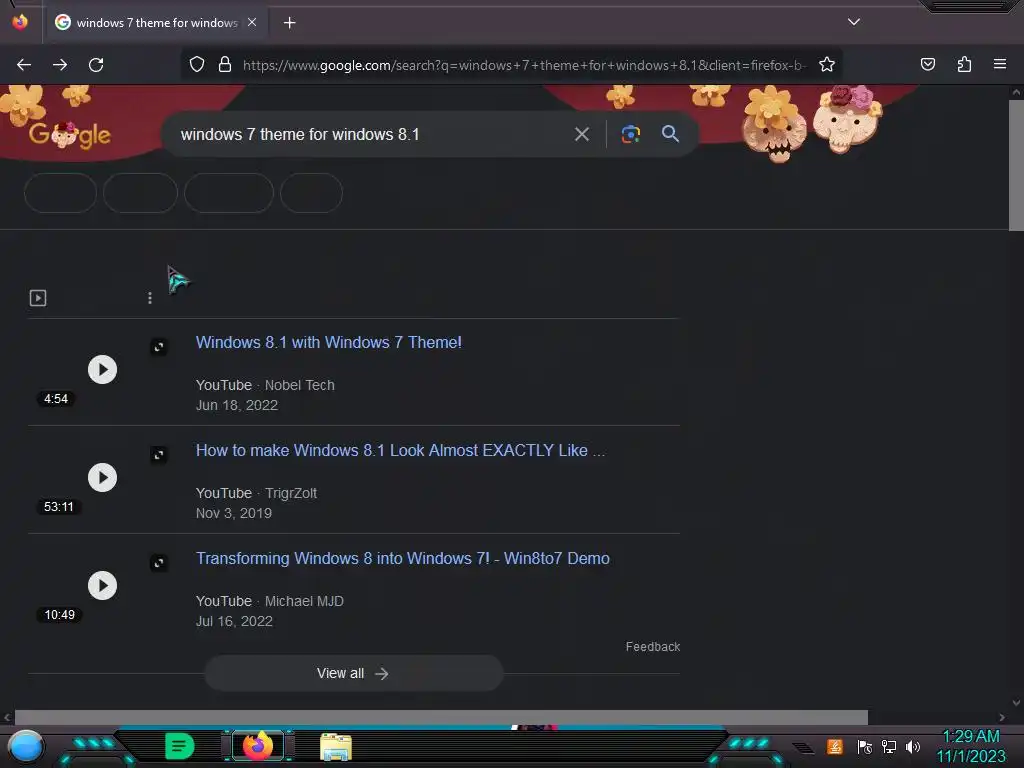Play the 4:54 Nobel Tech video
The image size is (1024, 768).
click(x=103, y=370)
